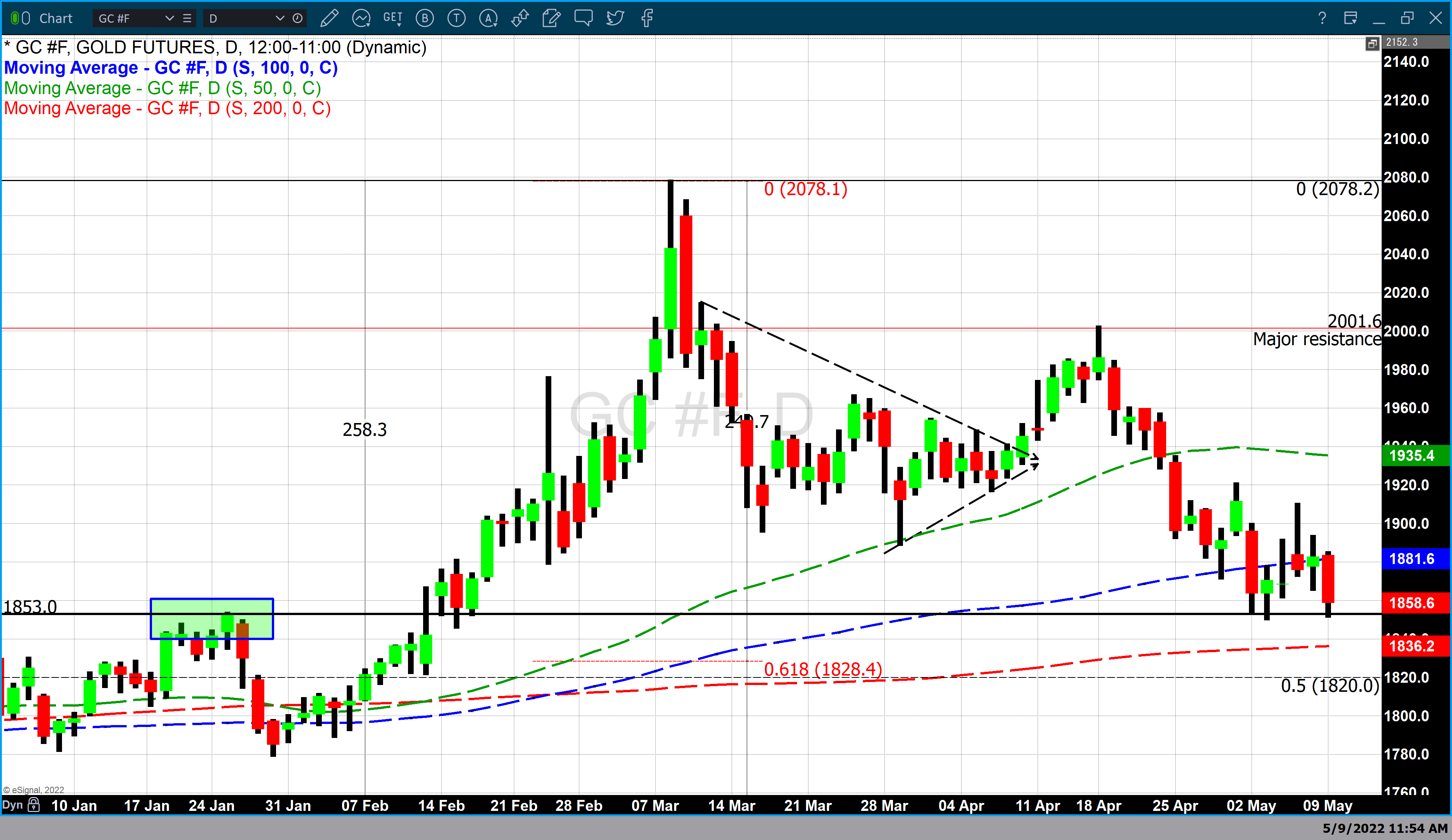1452x840 pixels.
Task: Open the help question mark
Action: click(1322, 19)
